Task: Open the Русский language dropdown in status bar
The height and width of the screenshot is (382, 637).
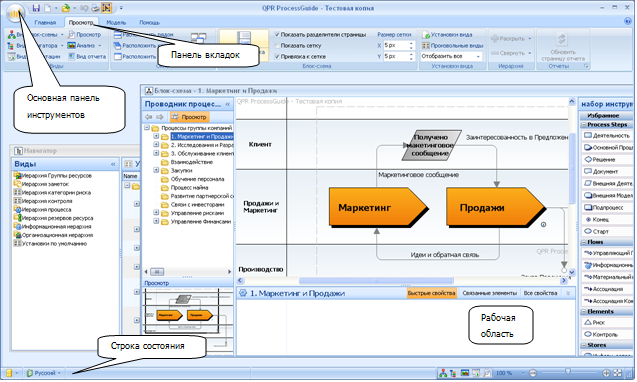Action: [x=43, y=373]
